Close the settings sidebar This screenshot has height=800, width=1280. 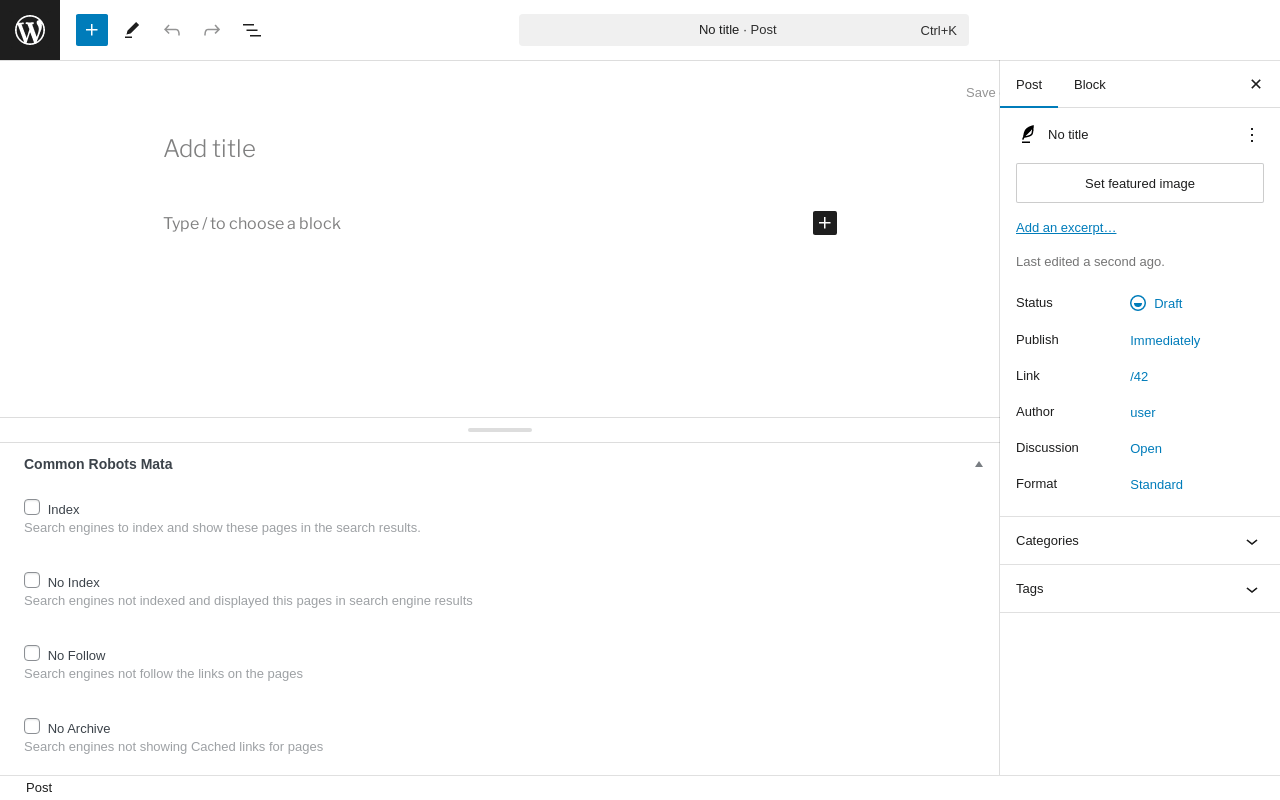(x=1256, y=84)
